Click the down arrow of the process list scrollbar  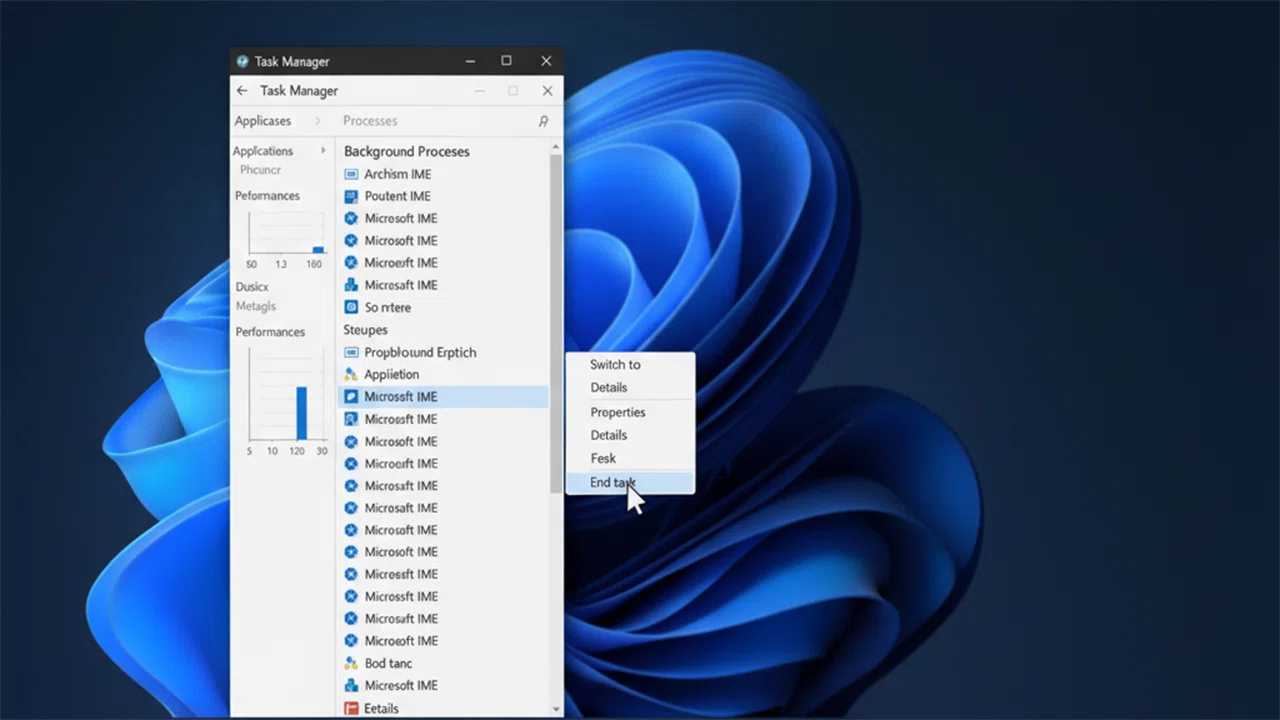tap(556, 709)
